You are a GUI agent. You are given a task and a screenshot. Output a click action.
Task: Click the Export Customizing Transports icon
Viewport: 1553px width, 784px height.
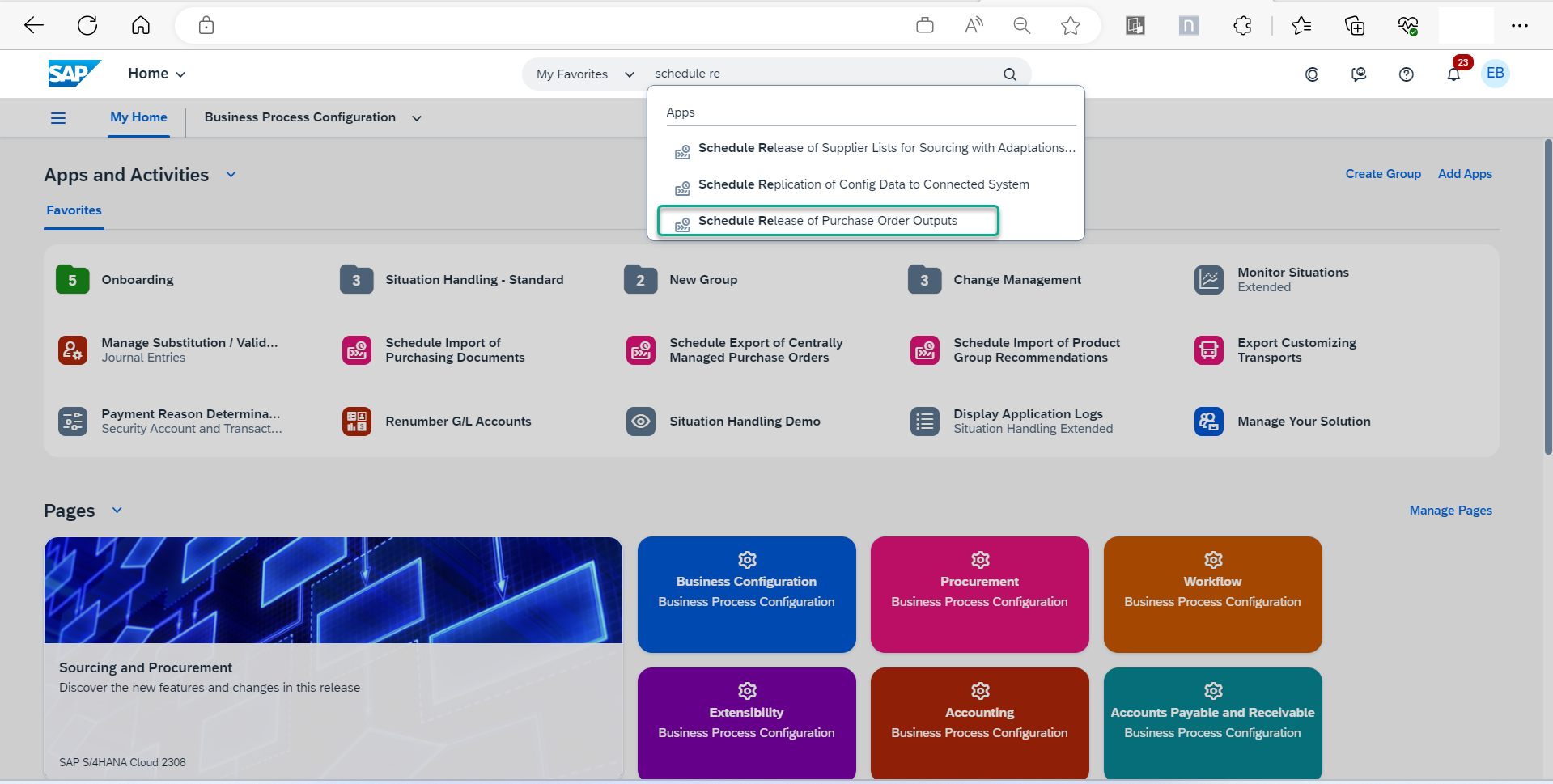[x=1209, y=350]
